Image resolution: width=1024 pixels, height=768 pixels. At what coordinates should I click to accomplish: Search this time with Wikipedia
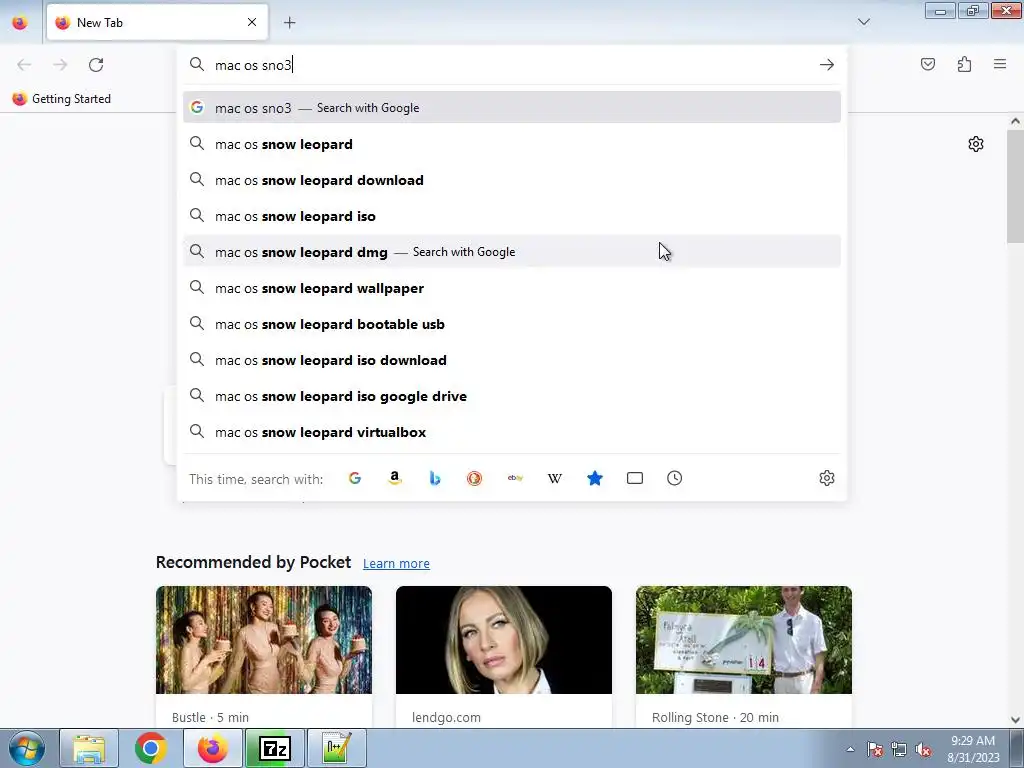click(554, 478)
